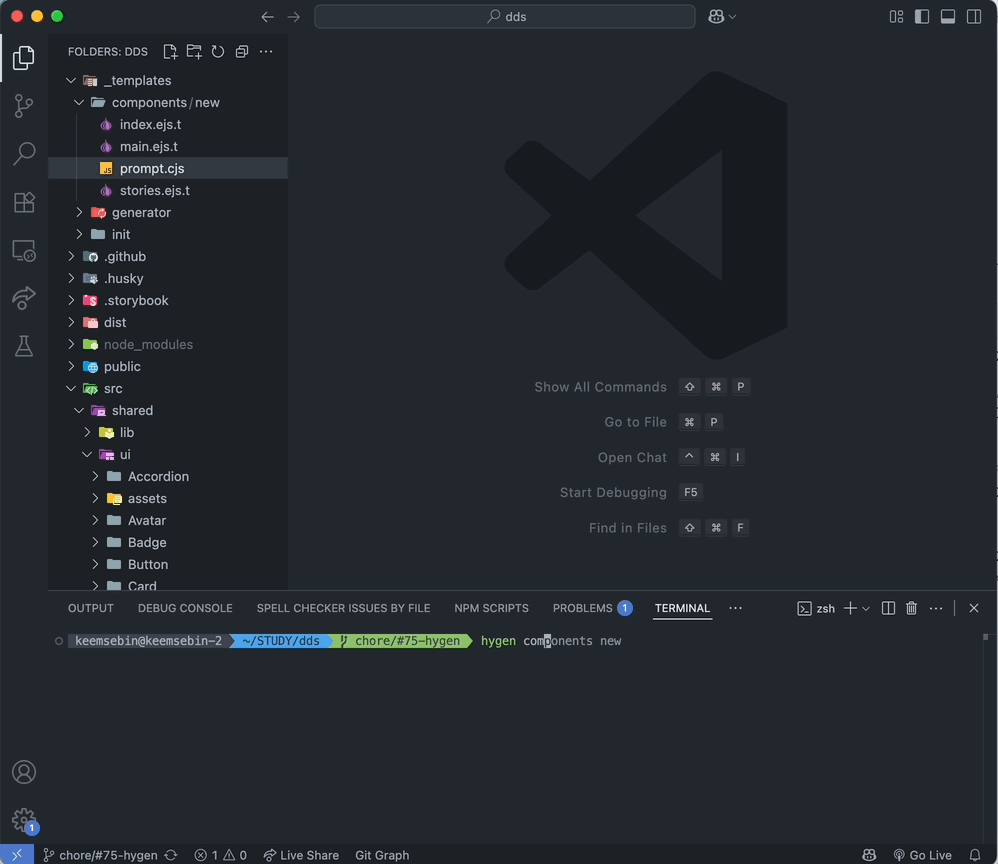The image size is (998, 864).
Task: Switch to the OUTPUT tab
Action: (91, 608)
